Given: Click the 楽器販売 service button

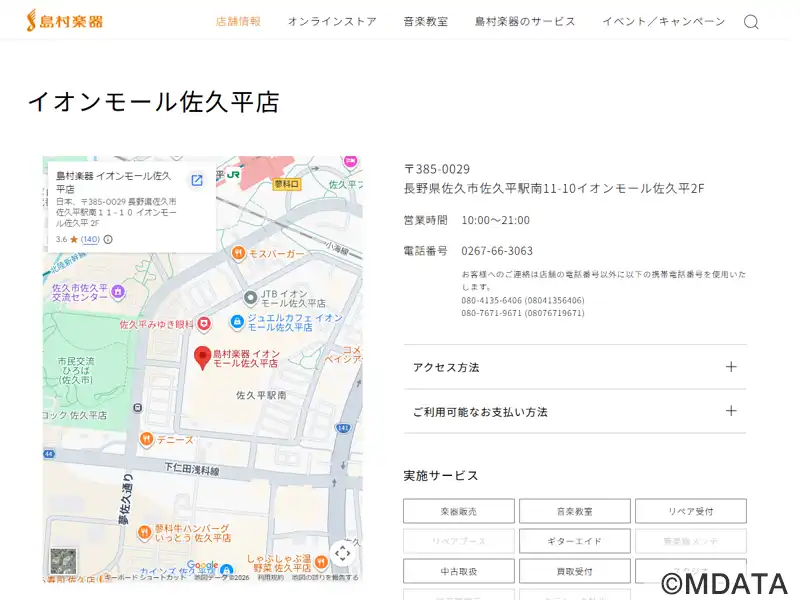Looking at the screenshot, I should click(x=459, y=511).
